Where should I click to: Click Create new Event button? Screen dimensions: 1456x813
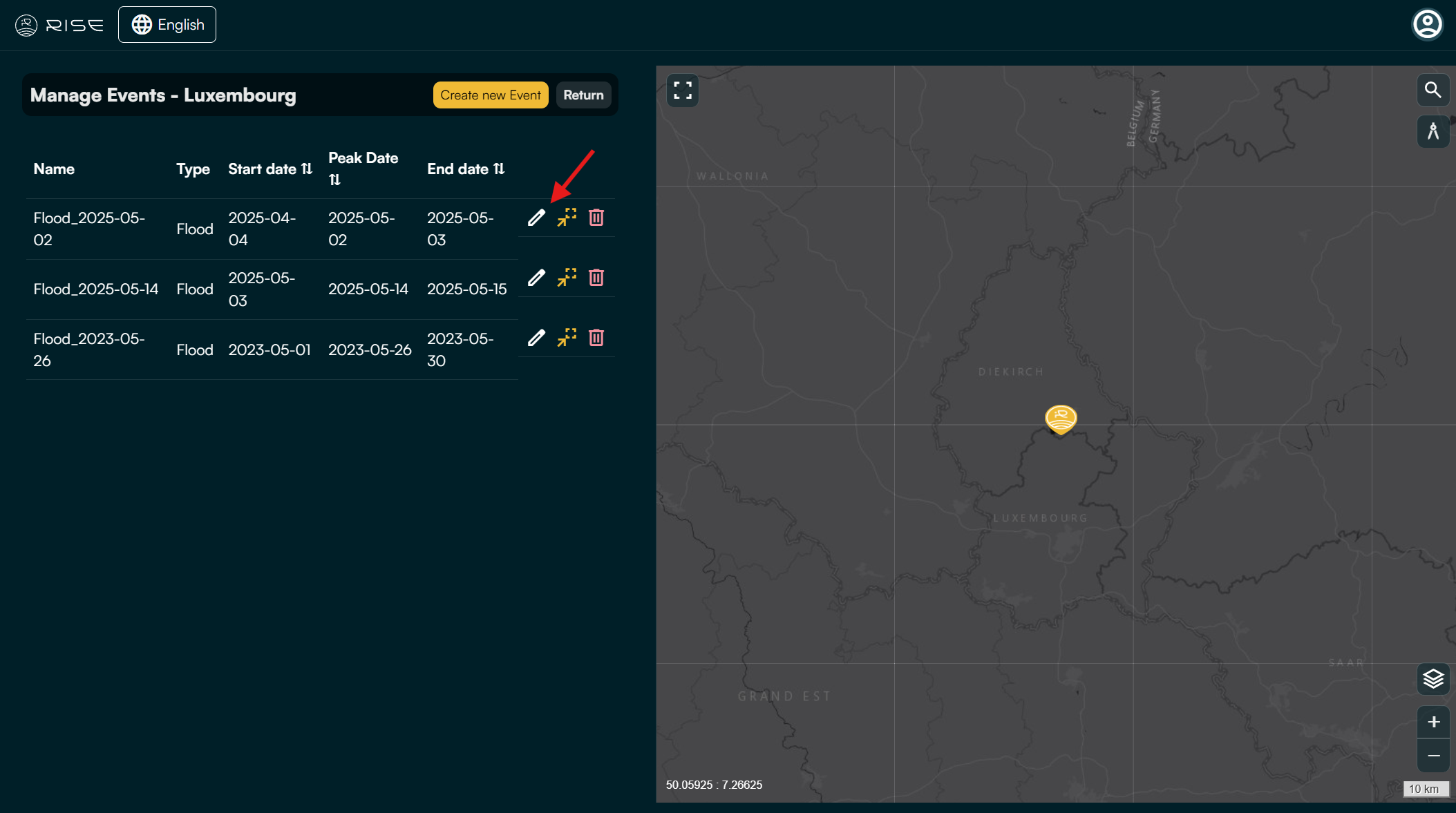[x=491, y=95]
